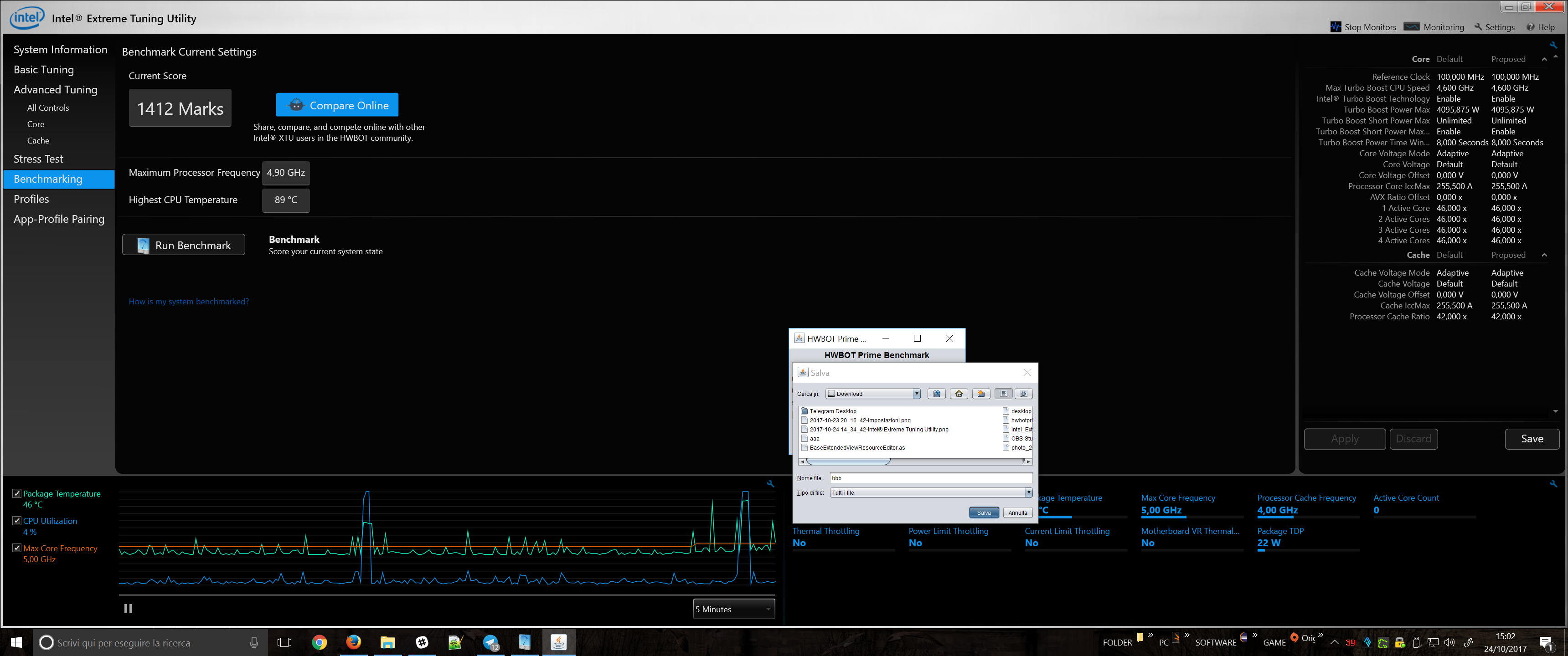Viewport: 1568px width, 656px height.
Task: Click the Nome file text field
Action: [x=931, y=478]
